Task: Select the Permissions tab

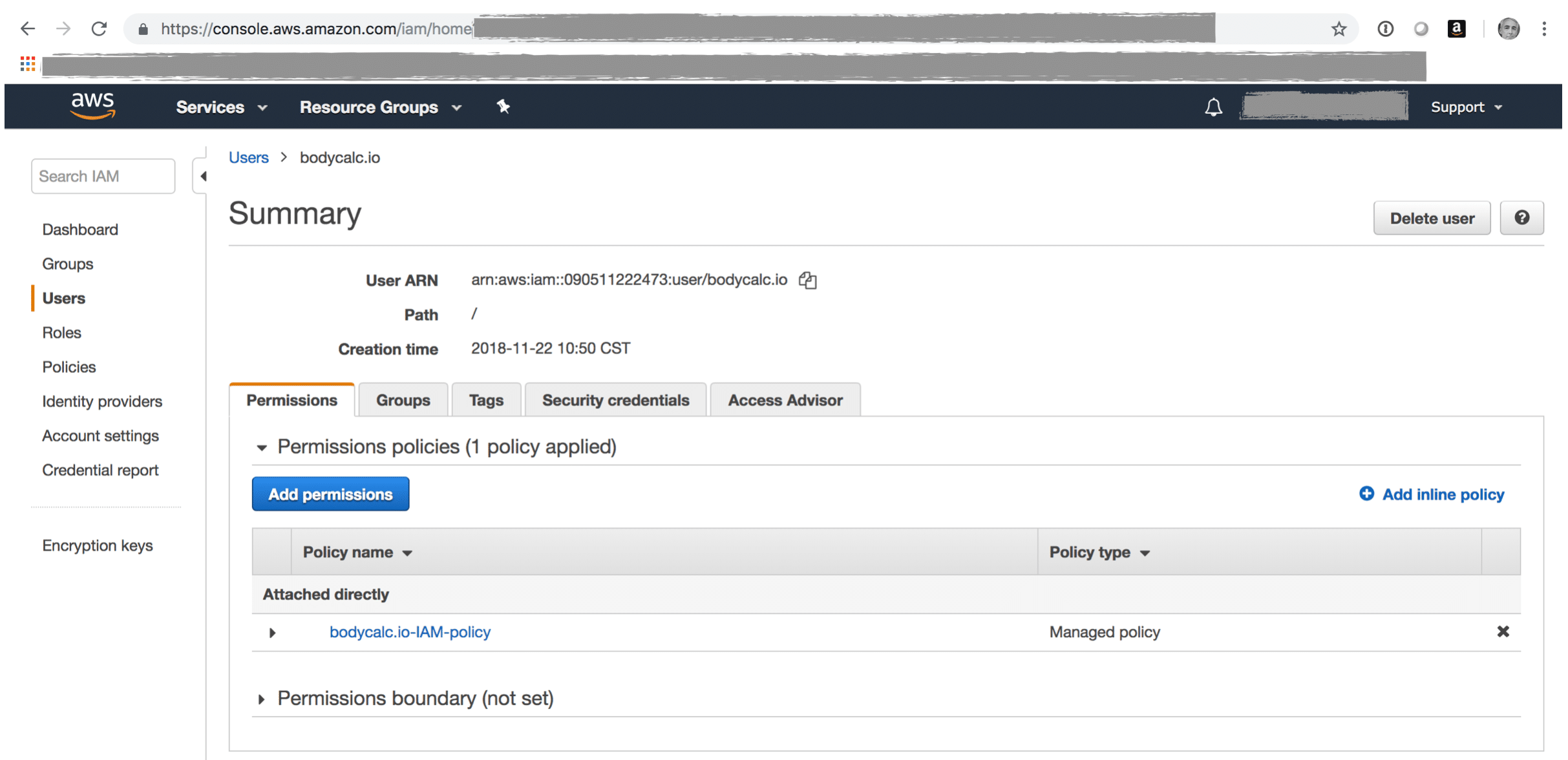Action: point(291,400)
